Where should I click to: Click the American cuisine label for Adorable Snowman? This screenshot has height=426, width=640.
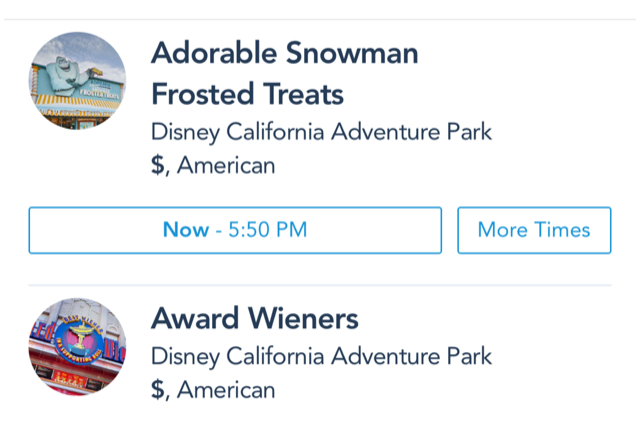(x=226, y=165)
